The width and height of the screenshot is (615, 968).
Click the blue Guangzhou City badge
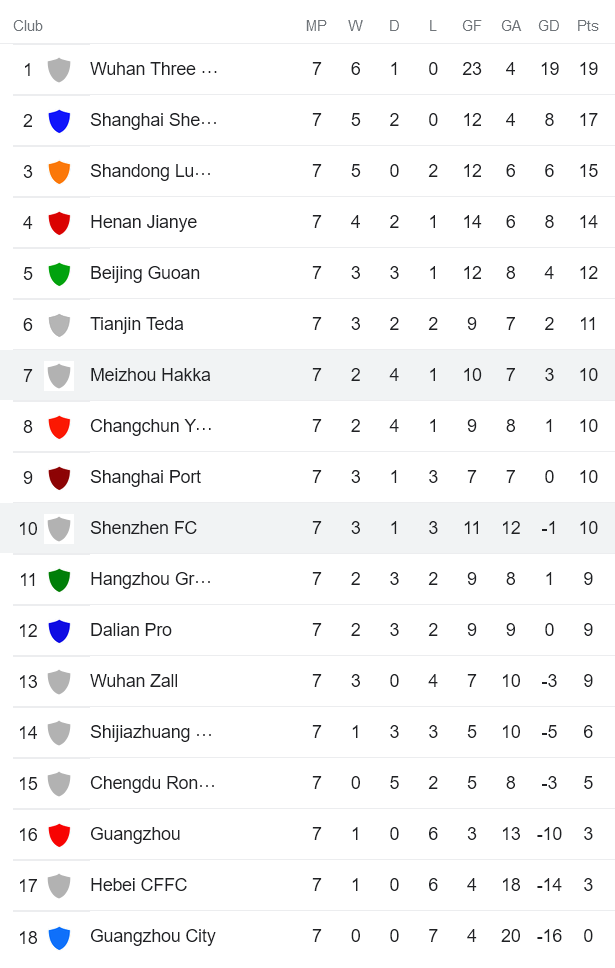[59, 936]
